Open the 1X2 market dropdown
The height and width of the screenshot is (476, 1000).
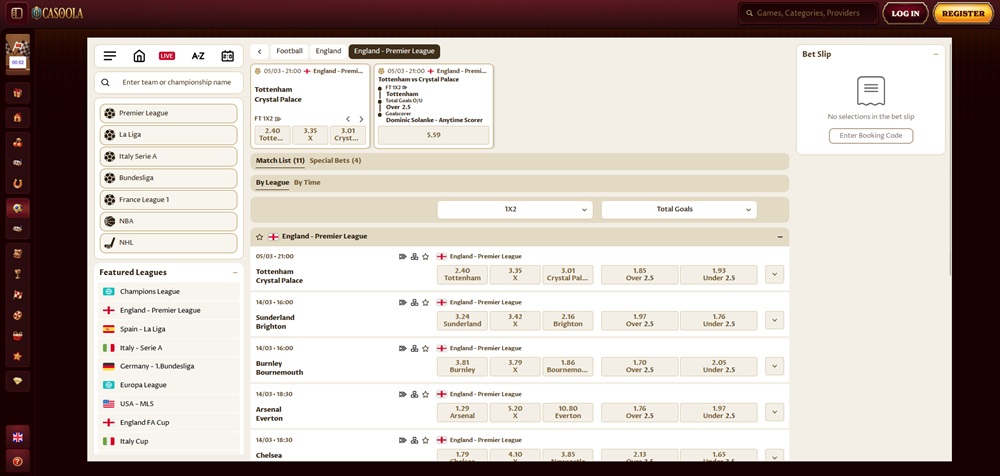(x=515, y=209)
